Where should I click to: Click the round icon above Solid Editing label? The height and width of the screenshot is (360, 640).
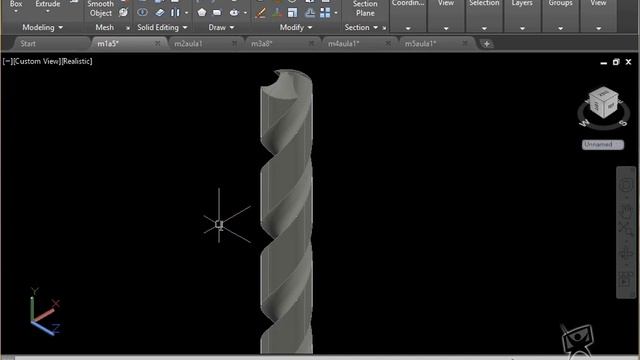(142, 12)
